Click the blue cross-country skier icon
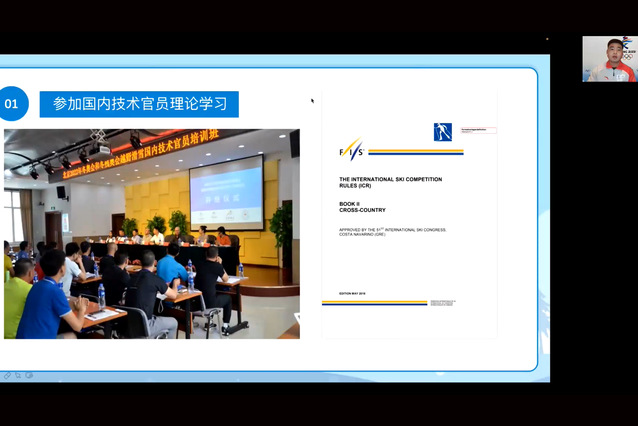 click(442, 131)
